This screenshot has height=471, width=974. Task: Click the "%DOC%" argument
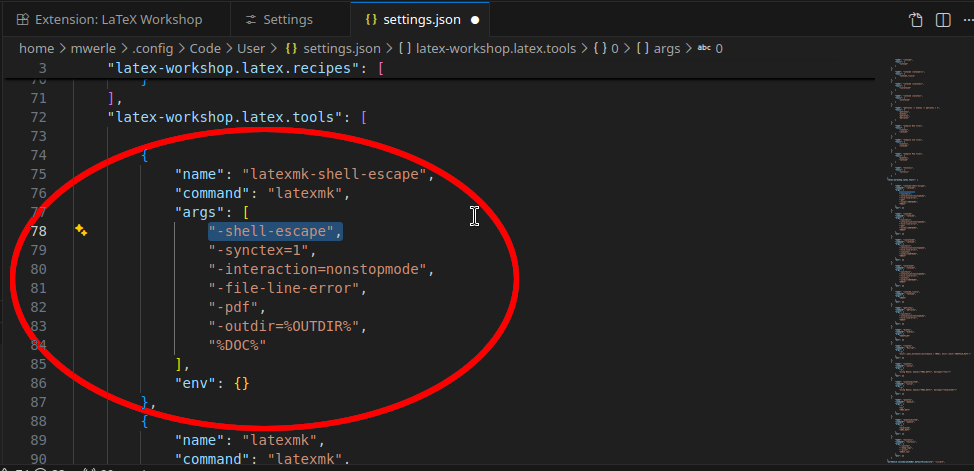(x=238, y=345)
